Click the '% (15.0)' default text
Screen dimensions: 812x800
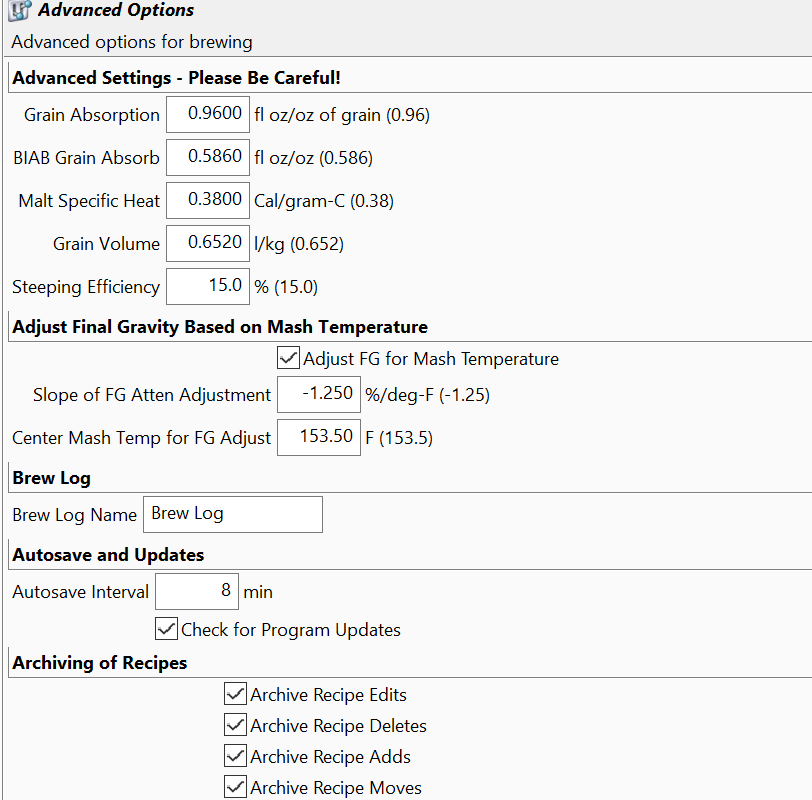click(x=286, y=287)
